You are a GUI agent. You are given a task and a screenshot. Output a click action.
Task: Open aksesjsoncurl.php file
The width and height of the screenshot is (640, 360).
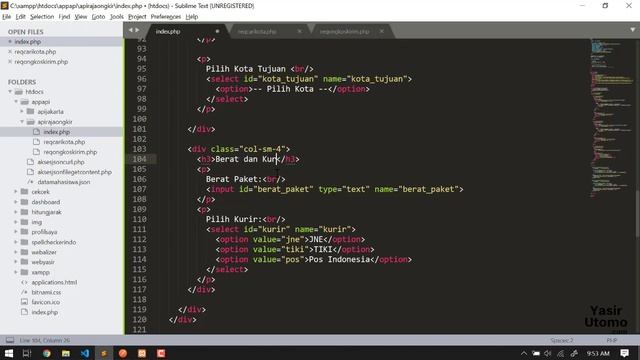click(x=61, y=162)
